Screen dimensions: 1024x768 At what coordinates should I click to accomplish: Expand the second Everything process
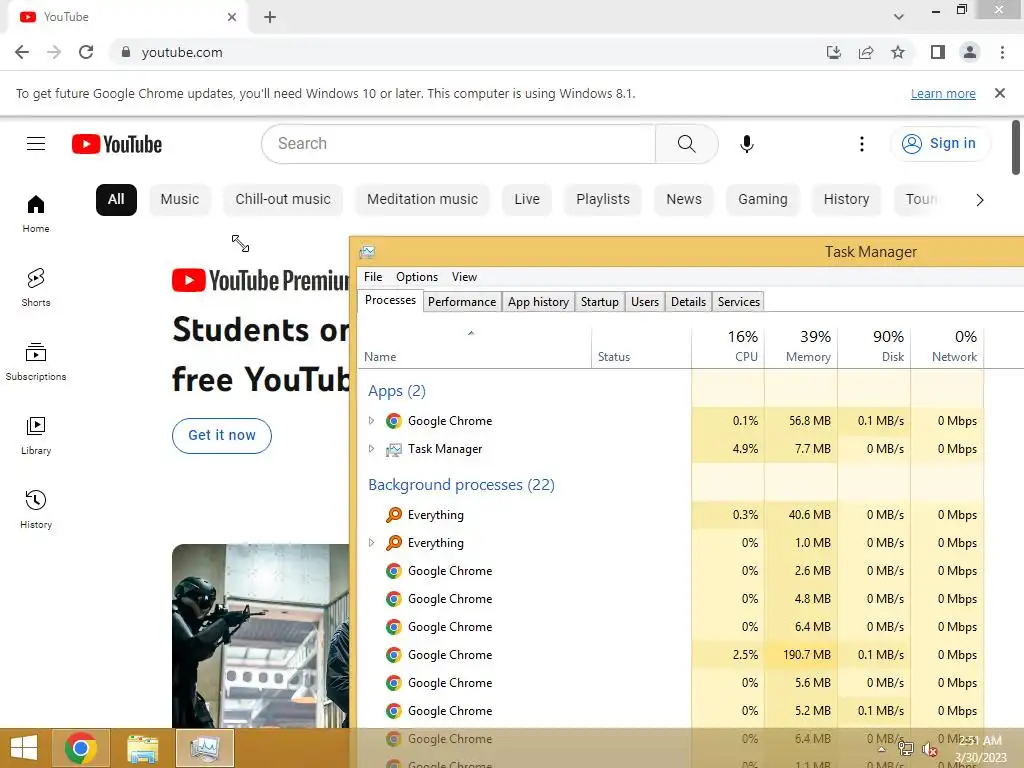pos(371,543)
